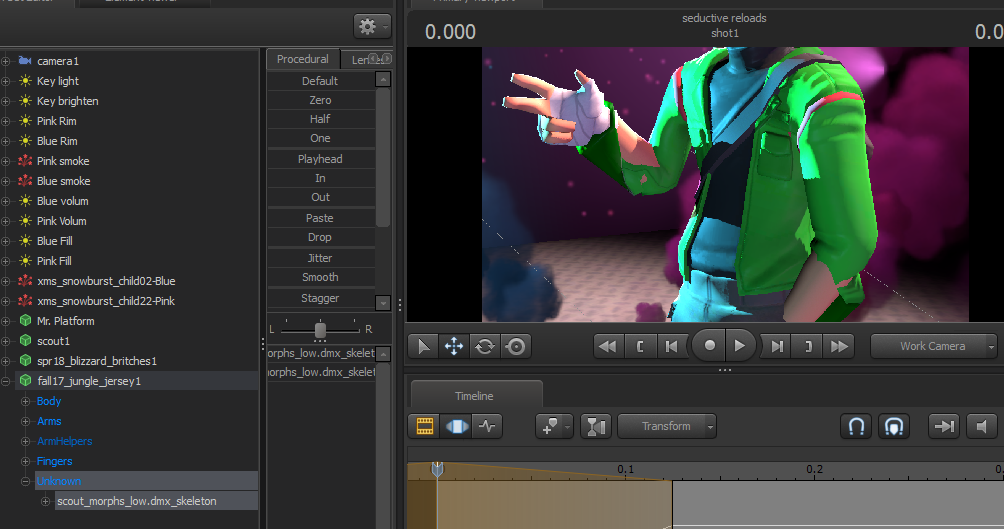The height and width of the screenshot is (529, 1004).
Task: Click the scout1 model cube icon
Action: click(x=25, y=341)
